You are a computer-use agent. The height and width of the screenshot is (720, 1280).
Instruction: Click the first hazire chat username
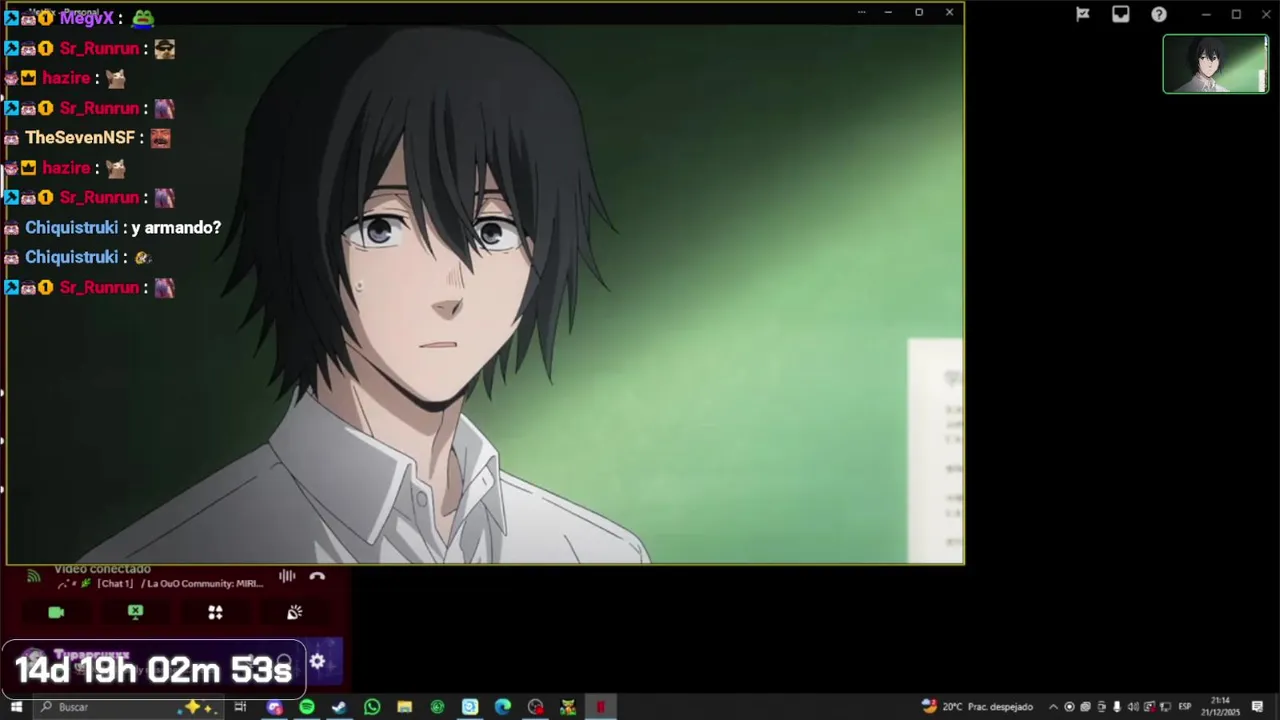[x=66, y=78]
